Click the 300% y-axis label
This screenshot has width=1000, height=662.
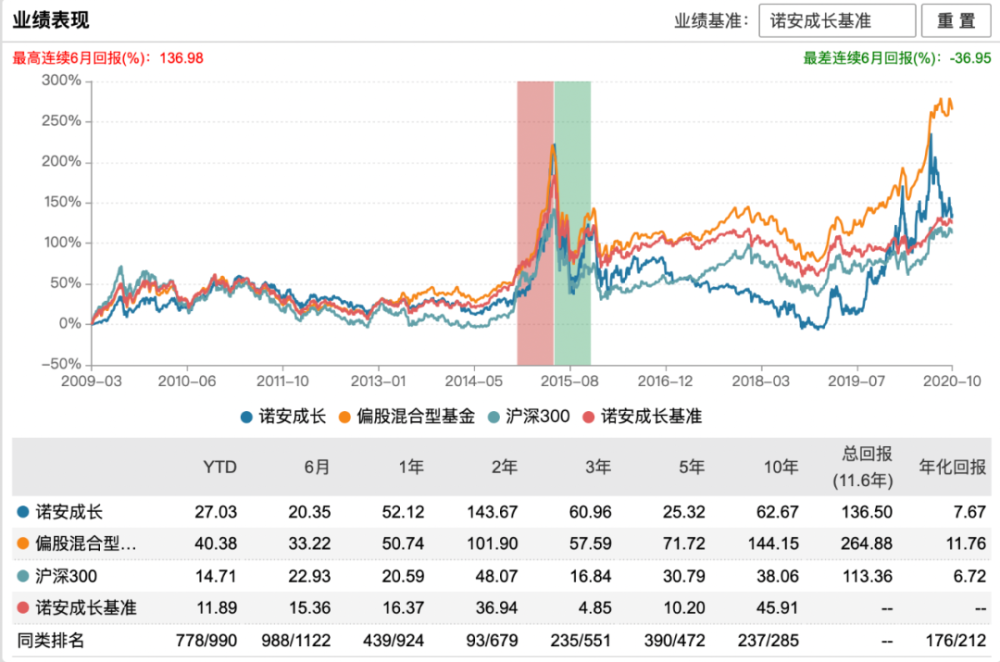(61, 80)
